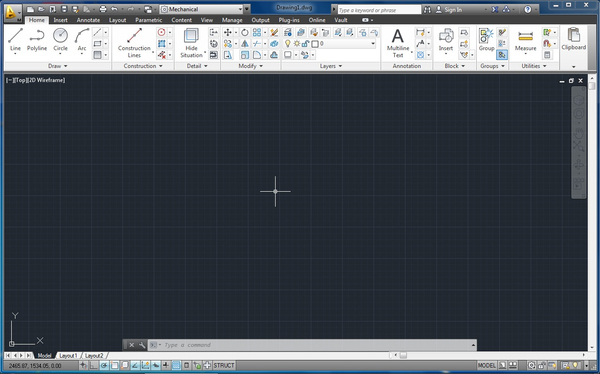Close the command line window
Screen dimensions: 600x374
coord(132,345)
